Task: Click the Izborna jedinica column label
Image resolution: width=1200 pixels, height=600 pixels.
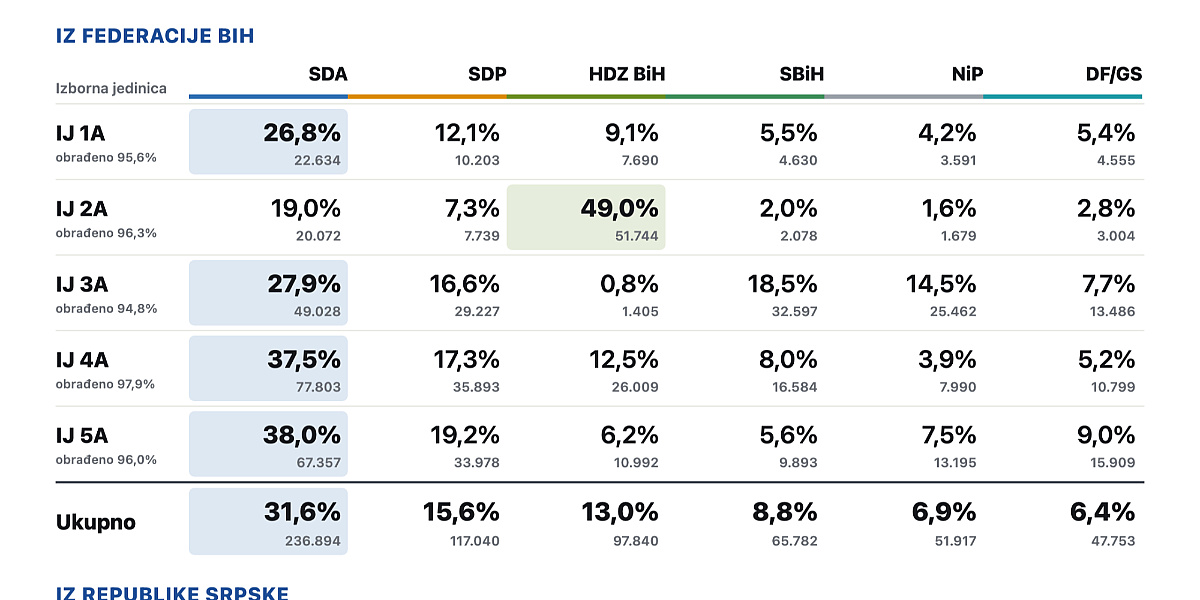Action: 111,88
